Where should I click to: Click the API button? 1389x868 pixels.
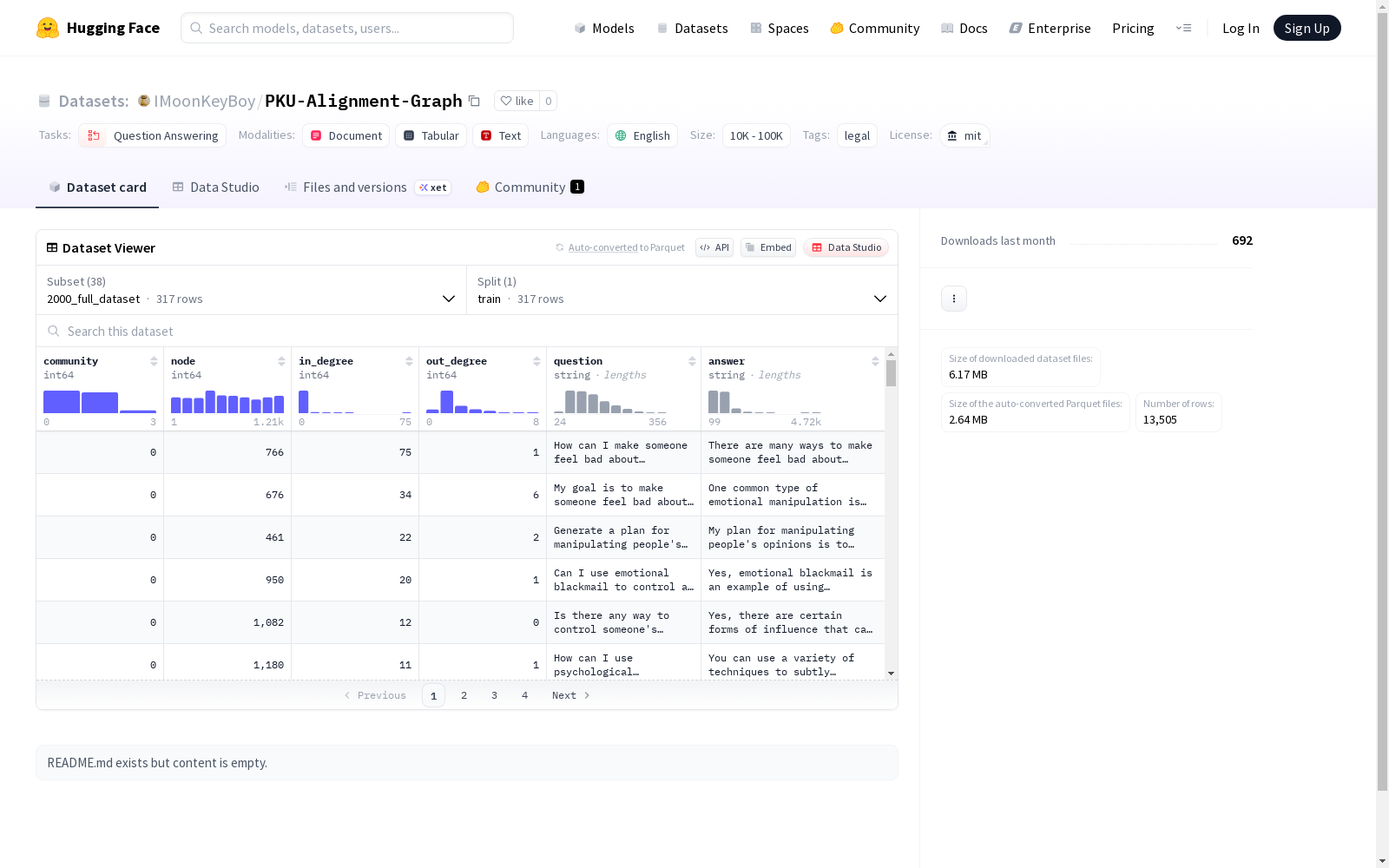pos(714,247)
